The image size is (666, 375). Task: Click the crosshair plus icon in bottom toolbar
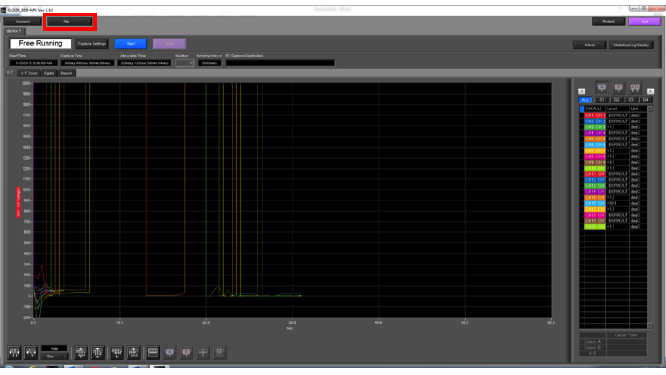(x=203, y=352)
